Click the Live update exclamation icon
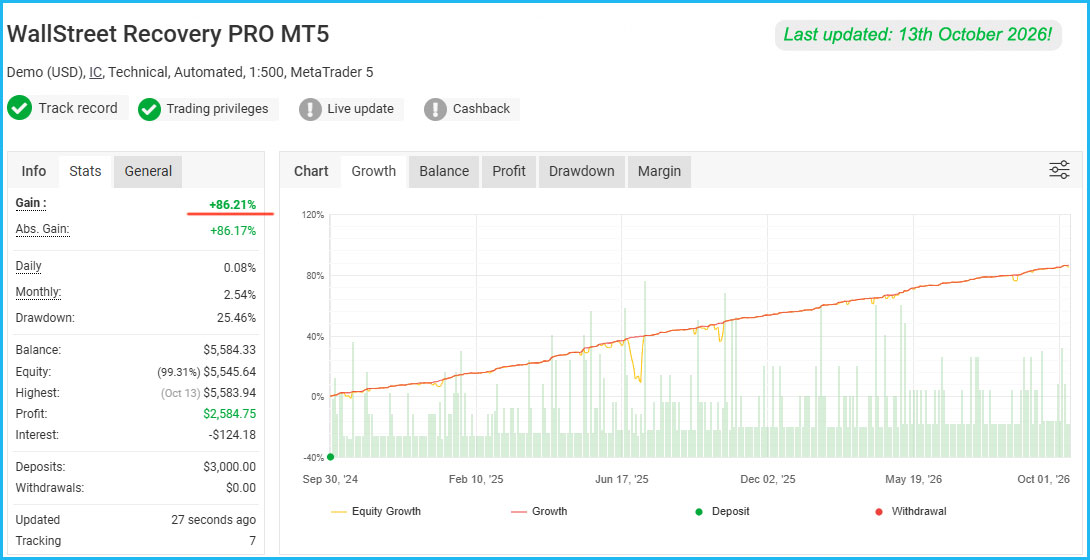Screen dimensions: 1090x560 [310, 109]
